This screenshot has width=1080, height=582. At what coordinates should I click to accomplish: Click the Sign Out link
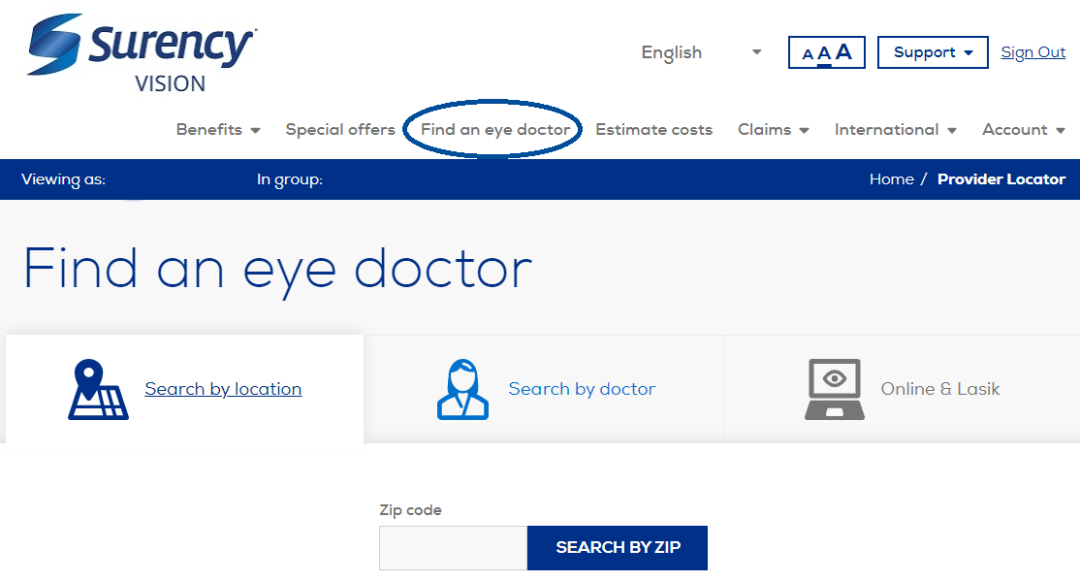1033,53
